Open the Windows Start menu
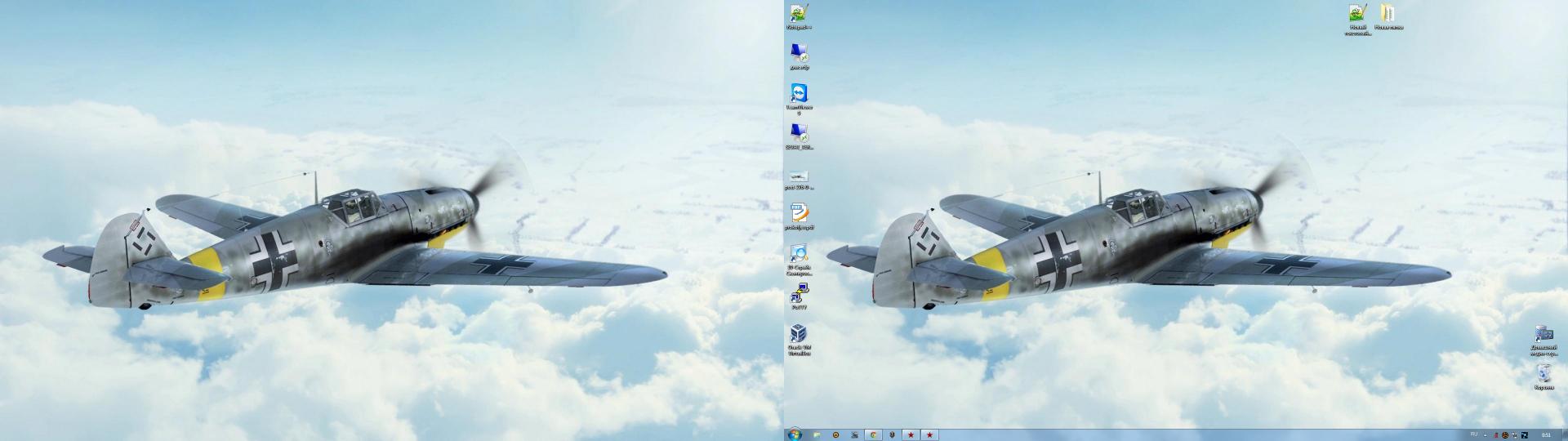1568x441 pixels. [795, 434]
